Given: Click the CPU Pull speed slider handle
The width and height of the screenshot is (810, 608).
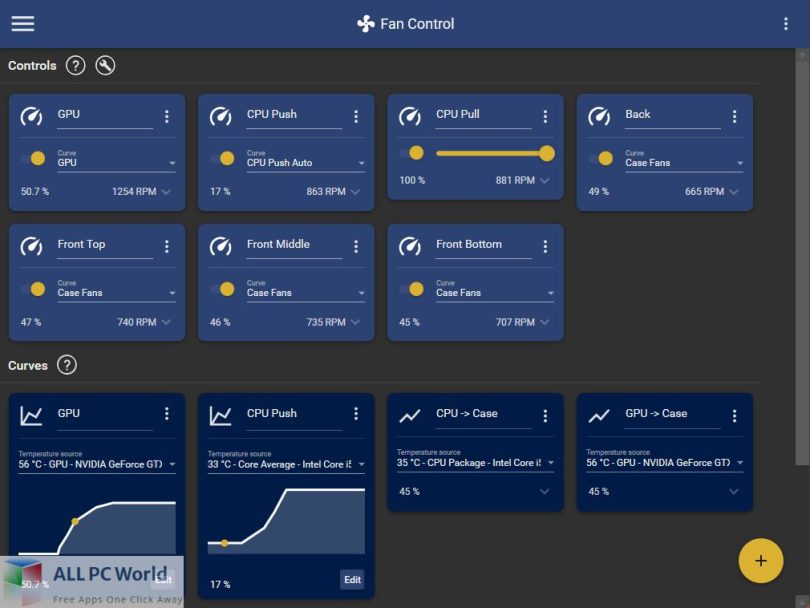Looking at the screenshot, I should [x=547, y=153].
